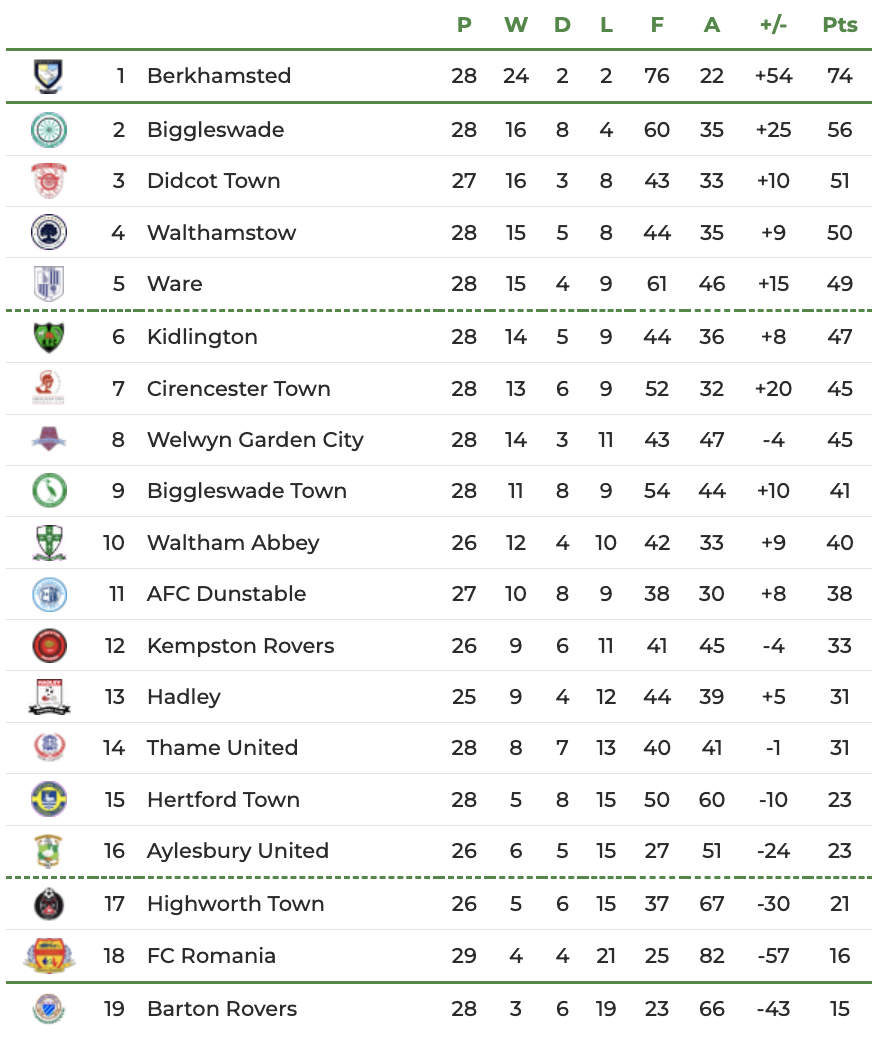Click the Hertford Town crest icon
872x1046 pixels.
click(x=49, y=800)
